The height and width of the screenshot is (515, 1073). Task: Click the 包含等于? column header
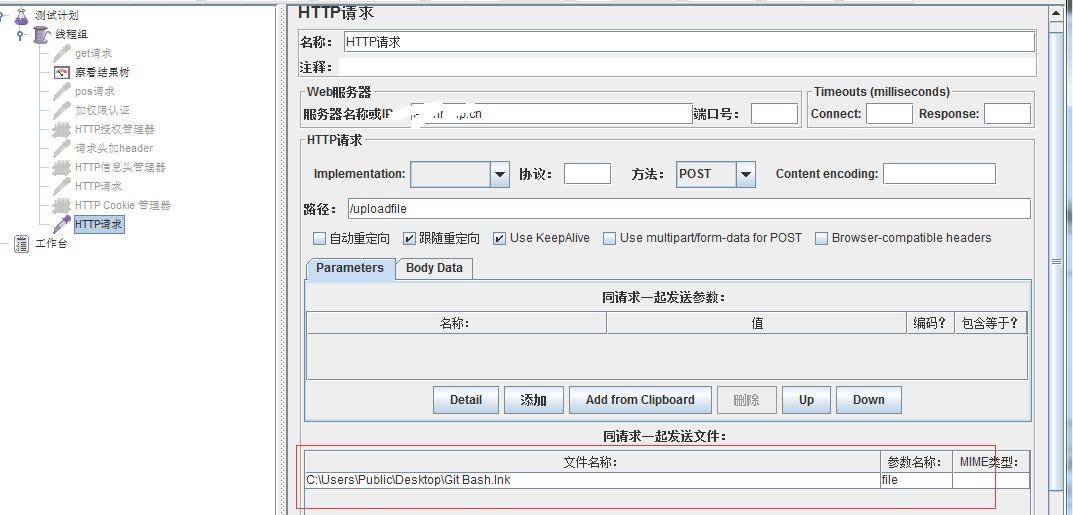tap(990, 323)
